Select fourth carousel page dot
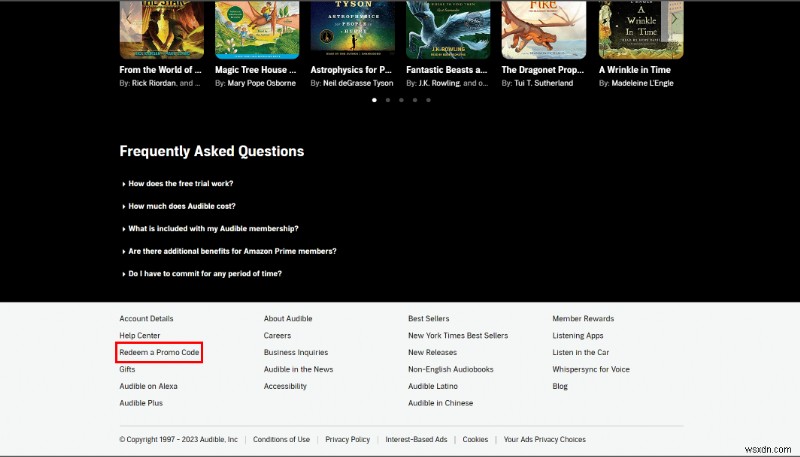This screenshot has width=800, height=457. pyautogui.click(x=415, y=100)
